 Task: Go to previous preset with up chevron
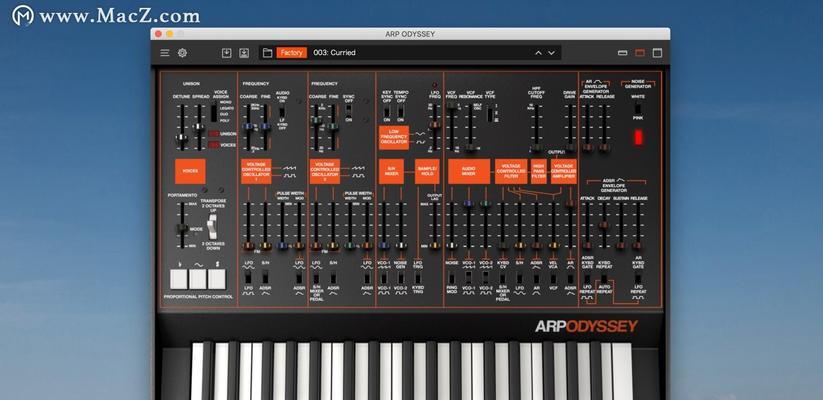point(538,53)
